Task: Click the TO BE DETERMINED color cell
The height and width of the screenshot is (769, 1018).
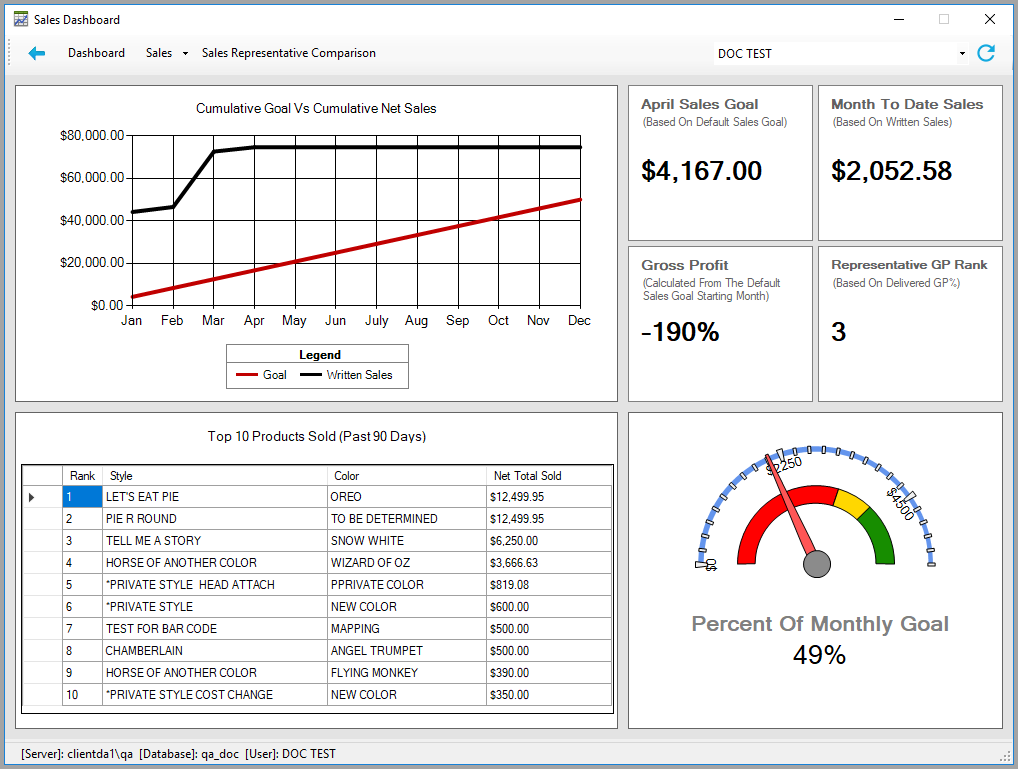Action: tap(406, 519)
